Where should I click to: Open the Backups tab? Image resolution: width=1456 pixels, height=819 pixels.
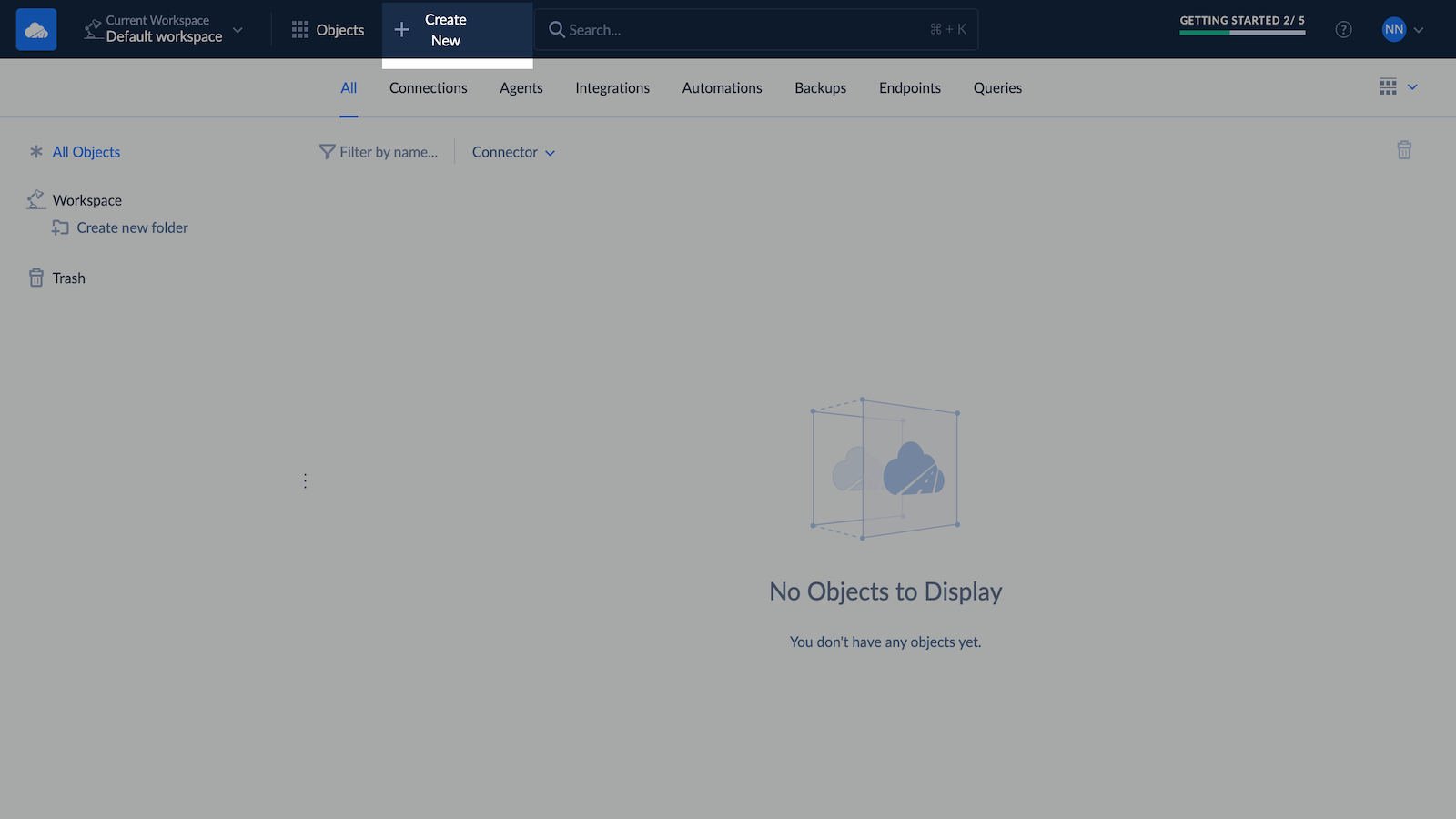click(820, 88)
